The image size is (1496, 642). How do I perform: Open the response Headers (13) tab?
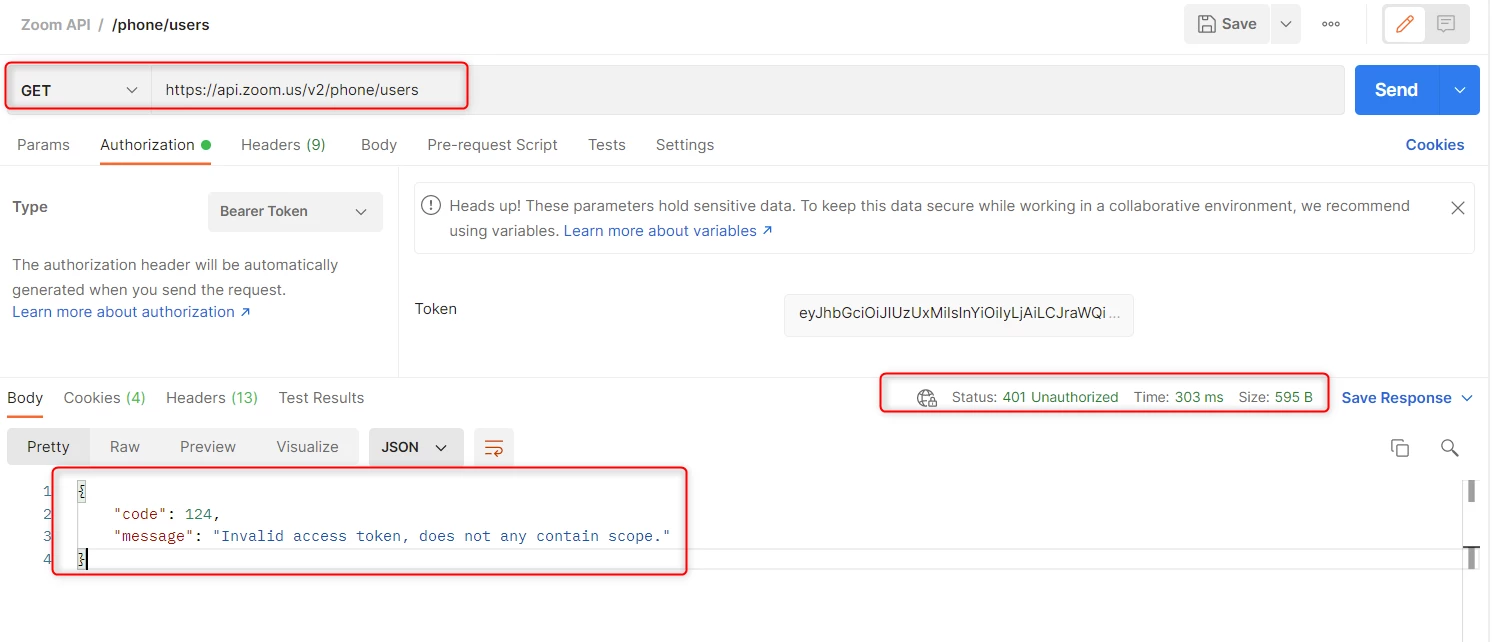pos(212,398)
